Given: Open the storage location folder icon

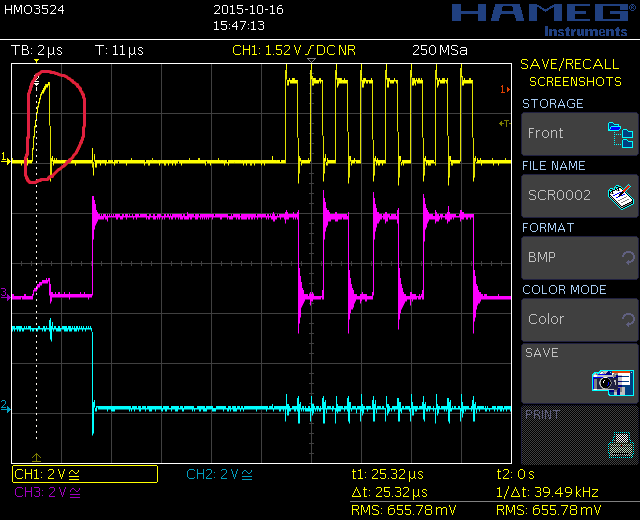Looking at the screenshot, I should pyautogui.click(x=620, y=135).
